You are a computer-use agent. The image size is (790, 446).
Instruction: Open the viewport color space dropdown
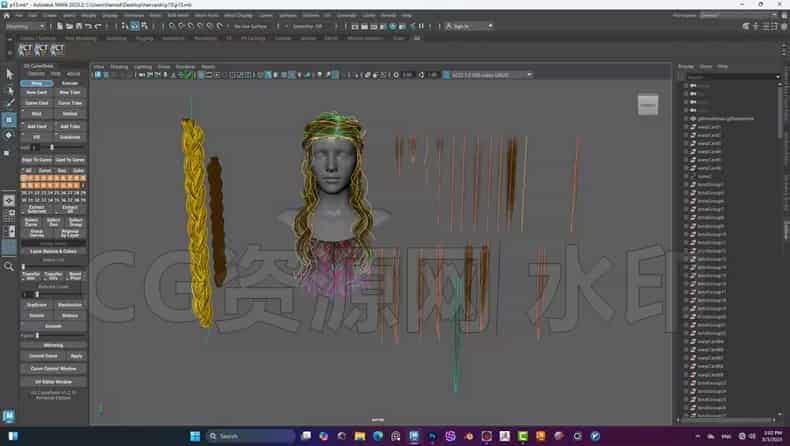(489, 75)
